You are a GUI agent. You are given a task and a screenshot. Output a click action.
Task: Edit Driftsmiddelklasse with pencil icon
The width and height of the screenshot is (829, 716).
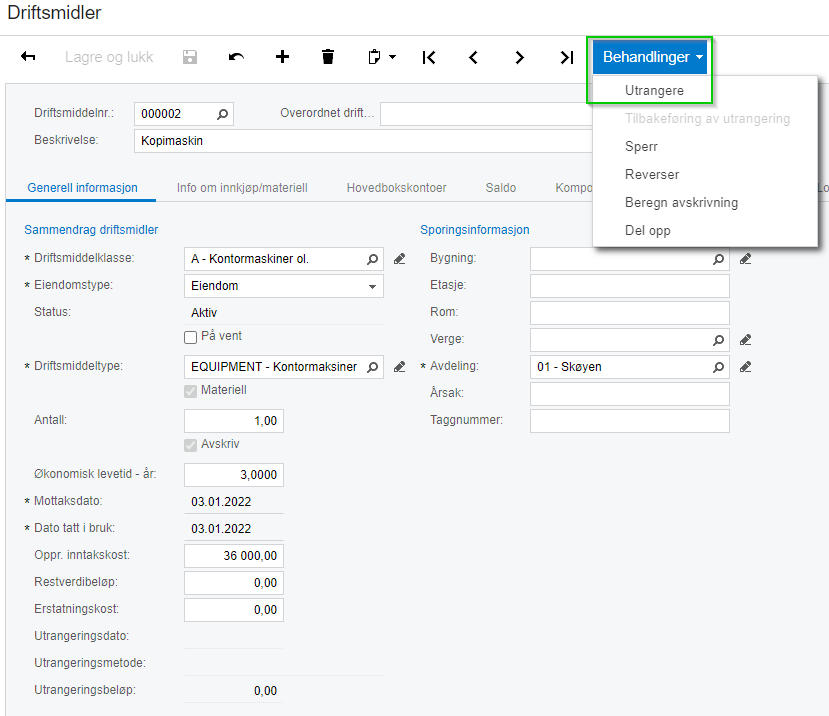point(400,259)
